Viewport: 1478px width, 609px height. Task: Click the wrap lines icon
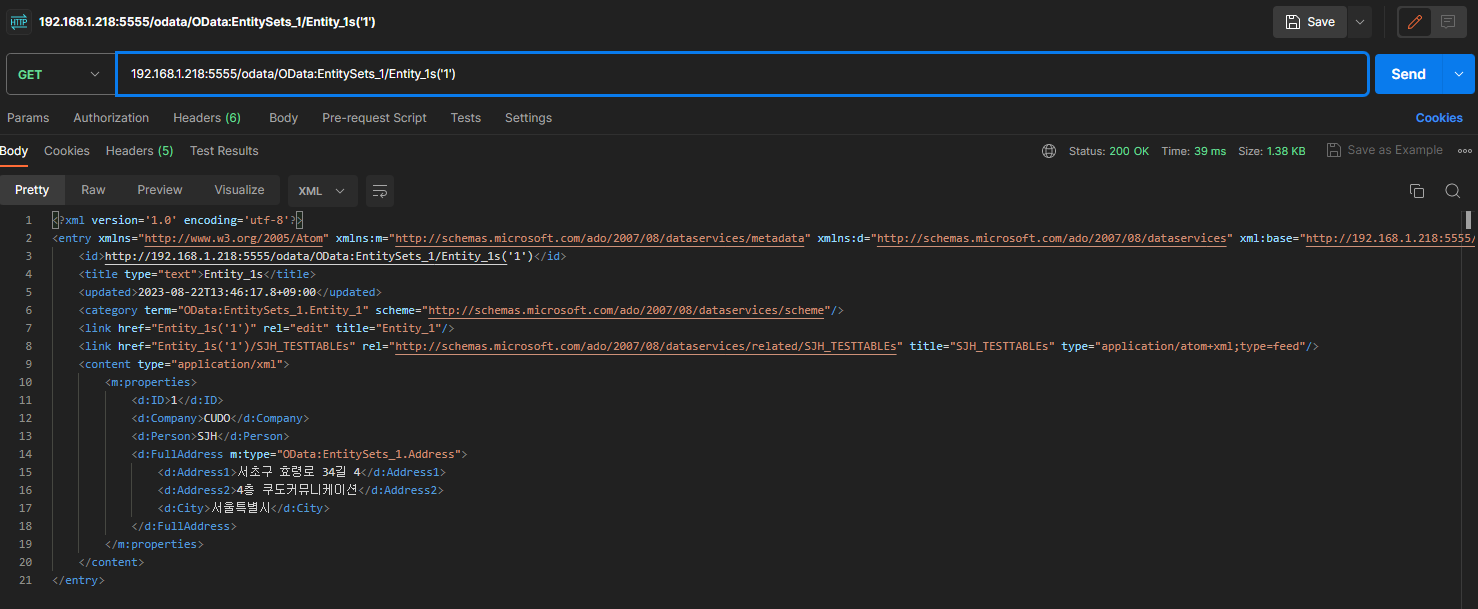pyautogui.click(x=379, y=191)
